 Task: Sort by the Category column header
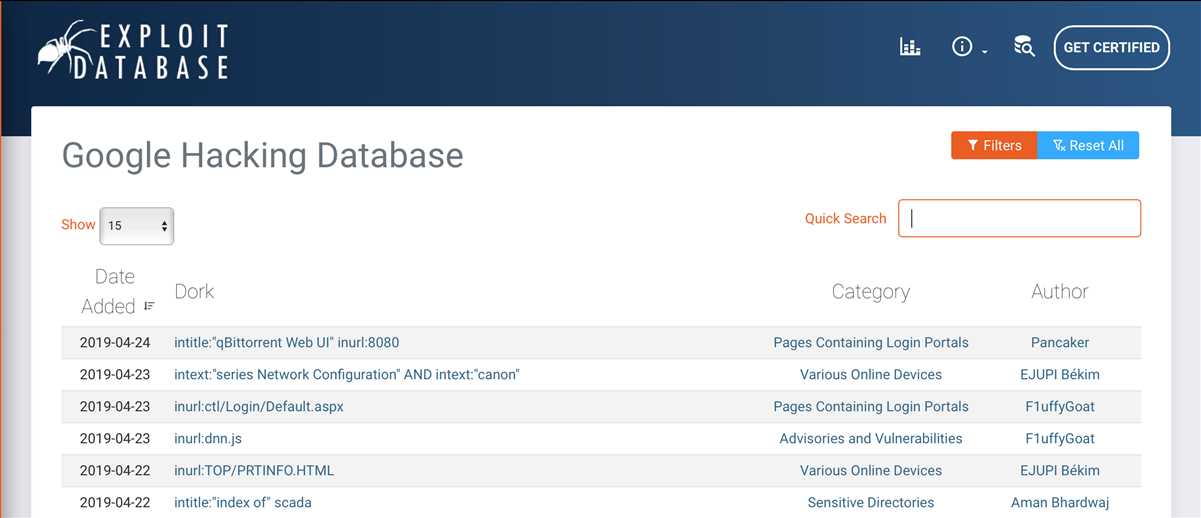click(x=870, y=291)
